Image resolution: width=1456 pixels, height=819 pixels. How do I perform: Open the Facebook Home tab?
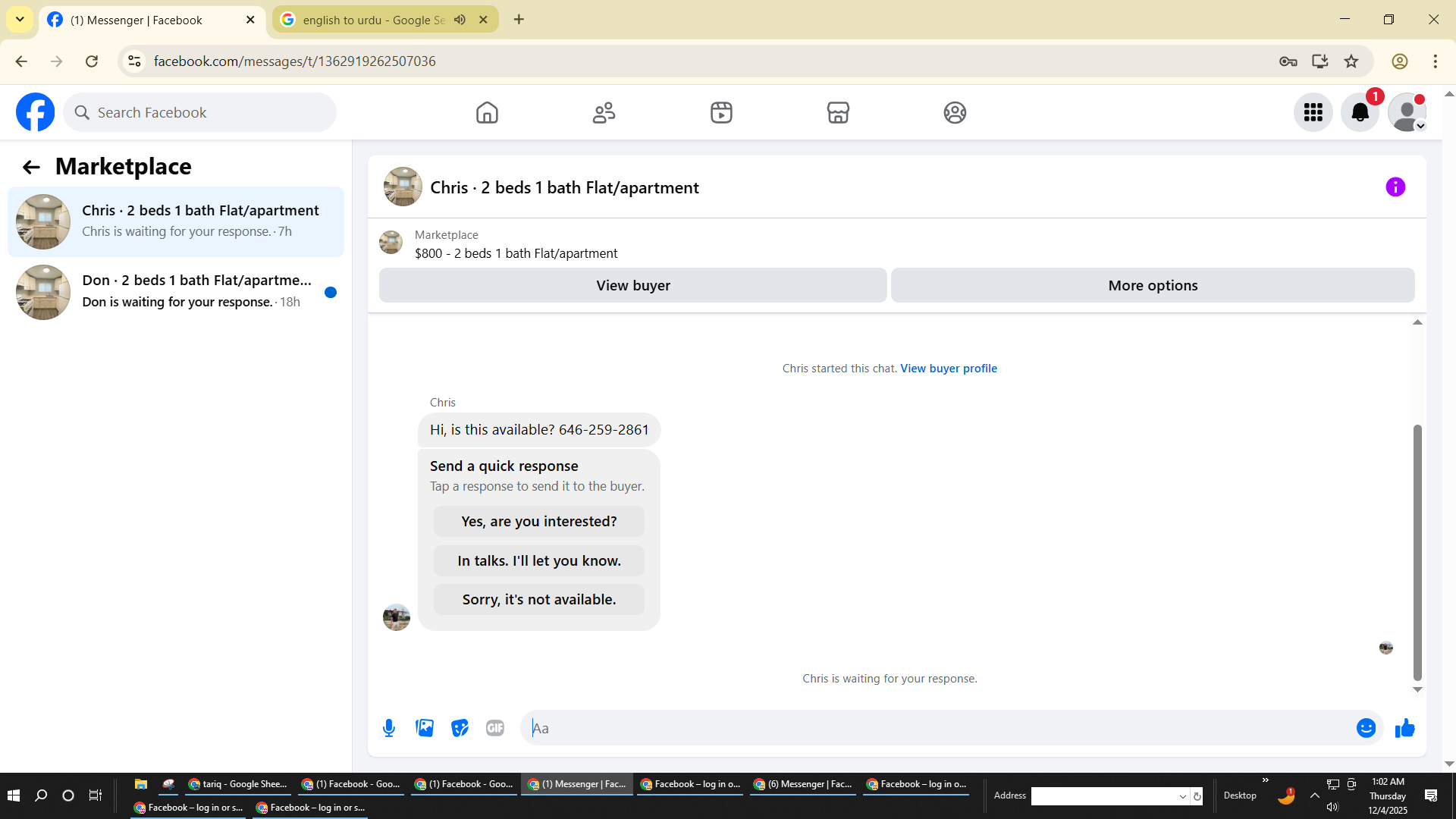[x=487, y=113]
